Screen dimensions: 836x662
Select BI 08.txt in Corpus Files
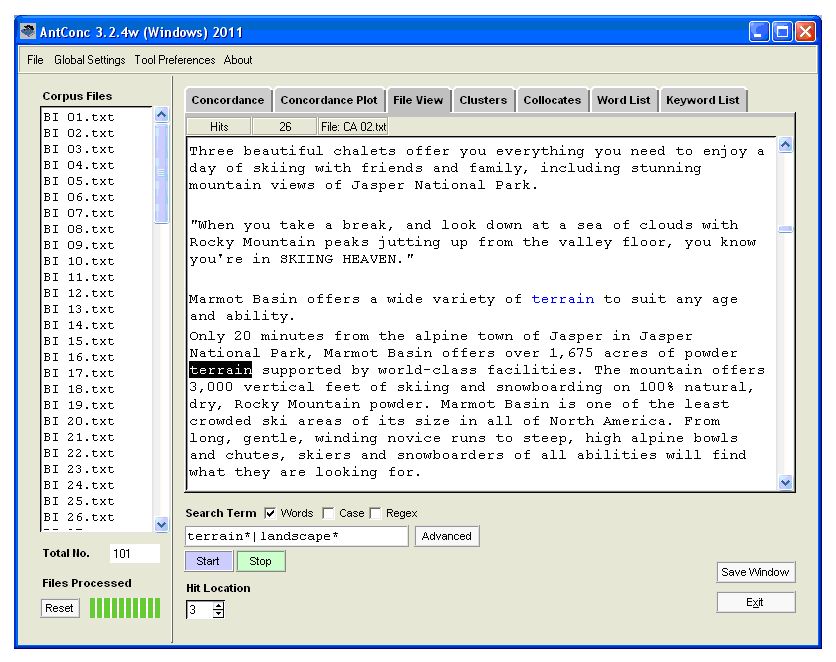coord(79,229)
